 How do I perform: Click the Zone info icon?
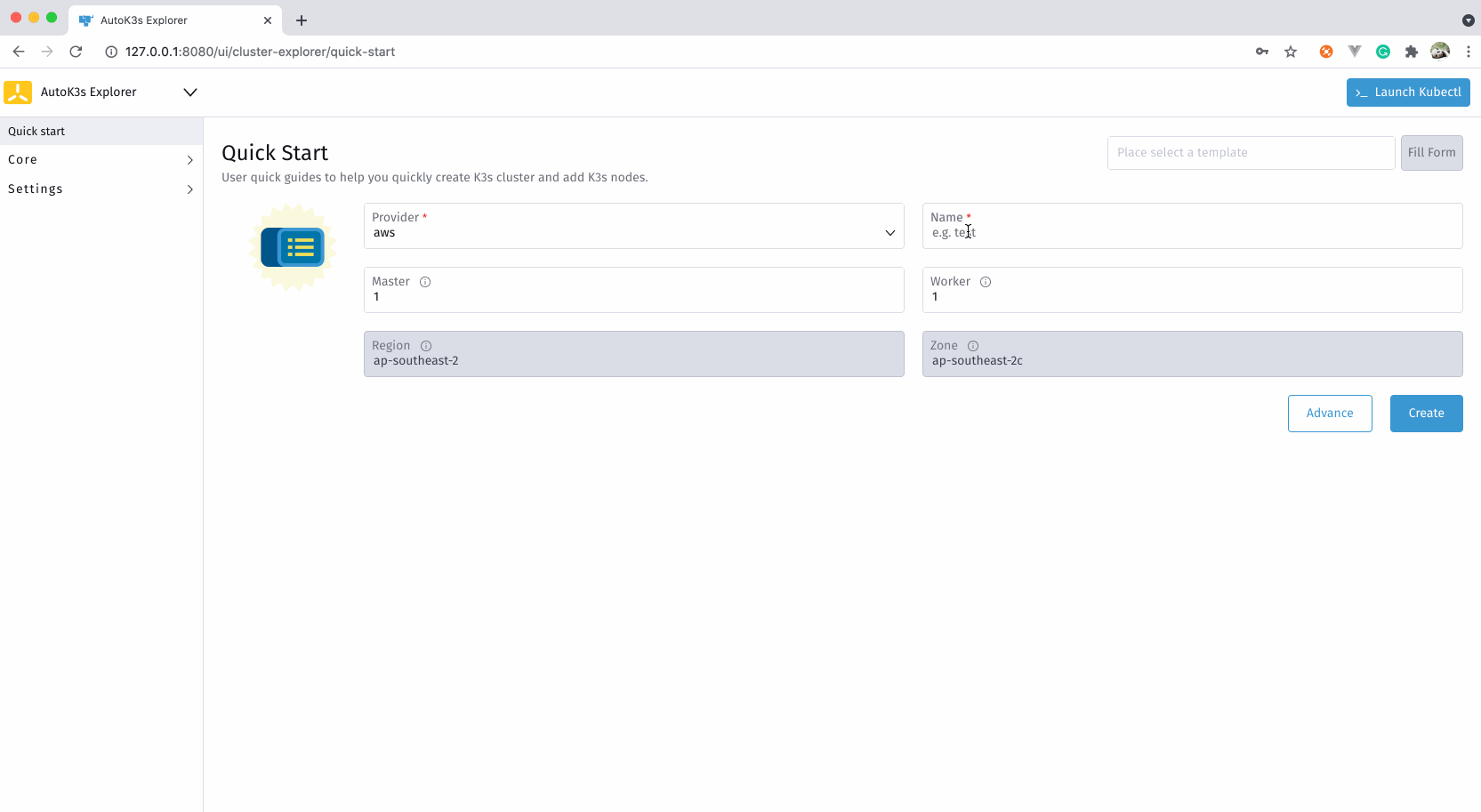[x=973, y=346]
